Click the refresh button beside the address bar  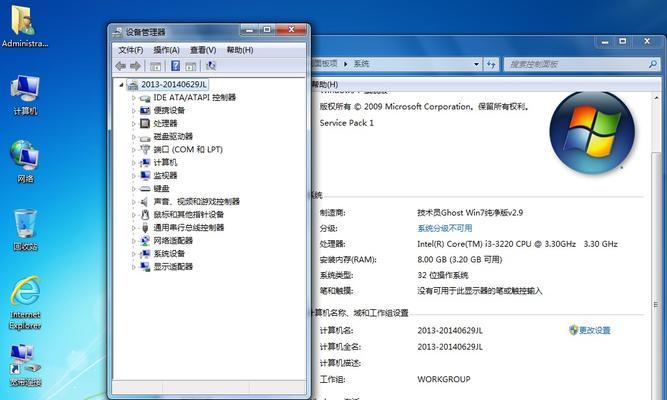click(x=491, y=64)
